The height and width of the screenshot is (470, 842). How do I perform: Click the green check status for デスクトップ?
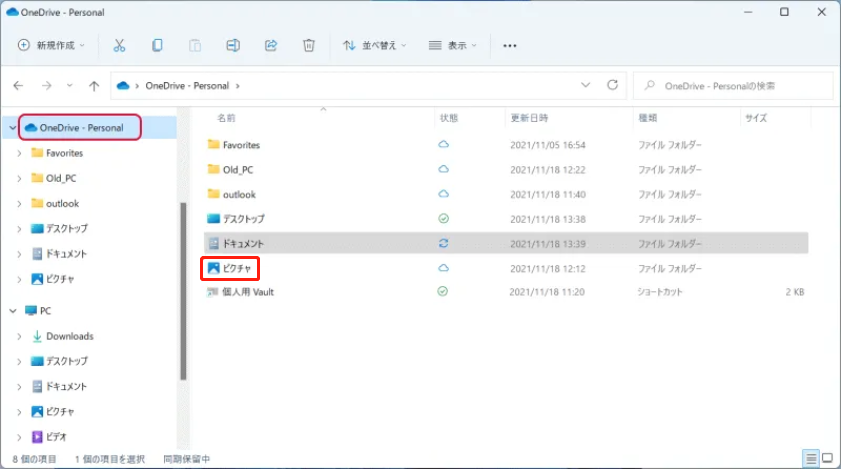pos(443,219)
